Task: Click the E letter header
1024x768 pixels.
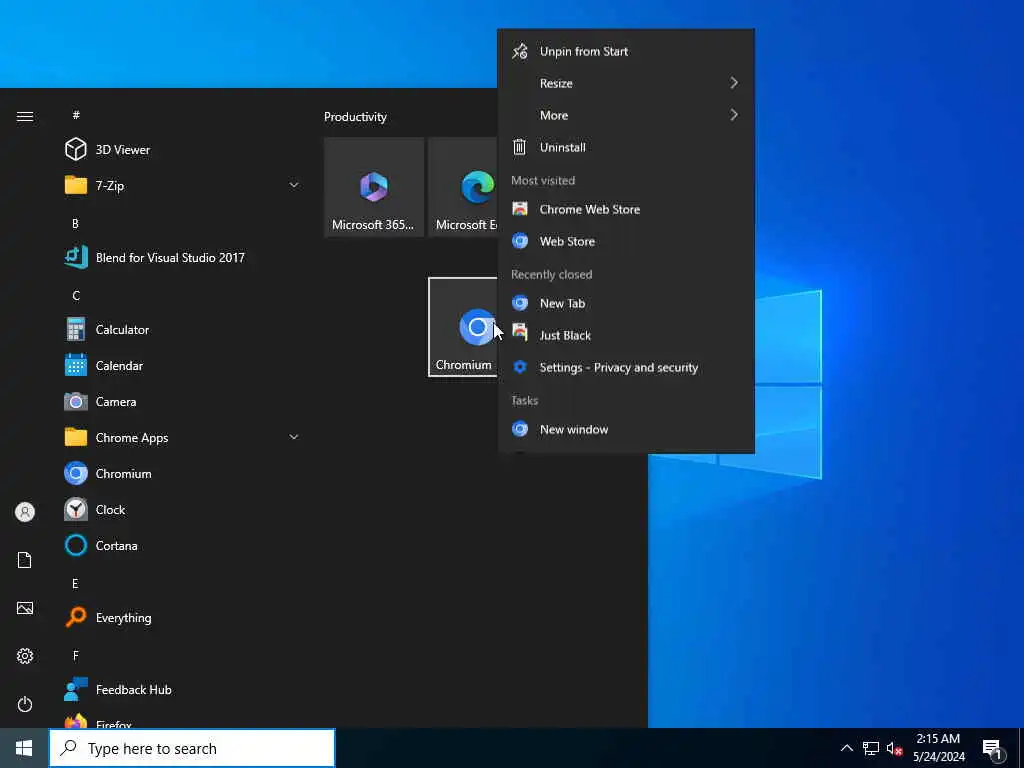Action: pyautogui.click(x=75, y=583)
